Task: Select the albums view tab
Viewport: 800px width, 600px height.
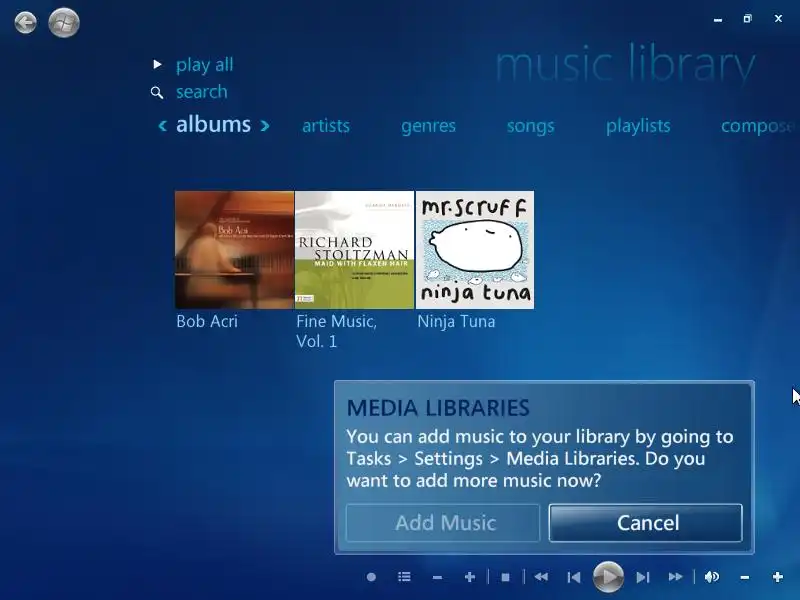Action: pos(213,124)
